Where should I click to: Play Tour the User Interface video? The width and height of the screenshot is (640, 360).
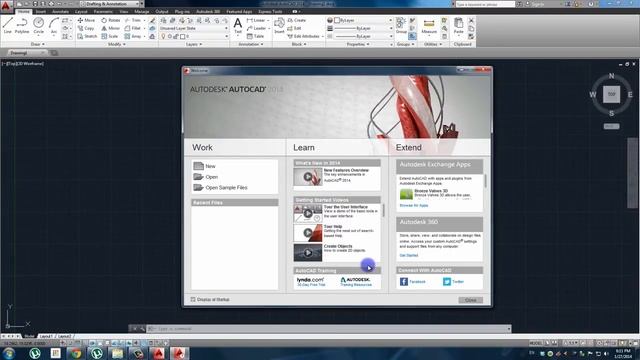point(308,213)
